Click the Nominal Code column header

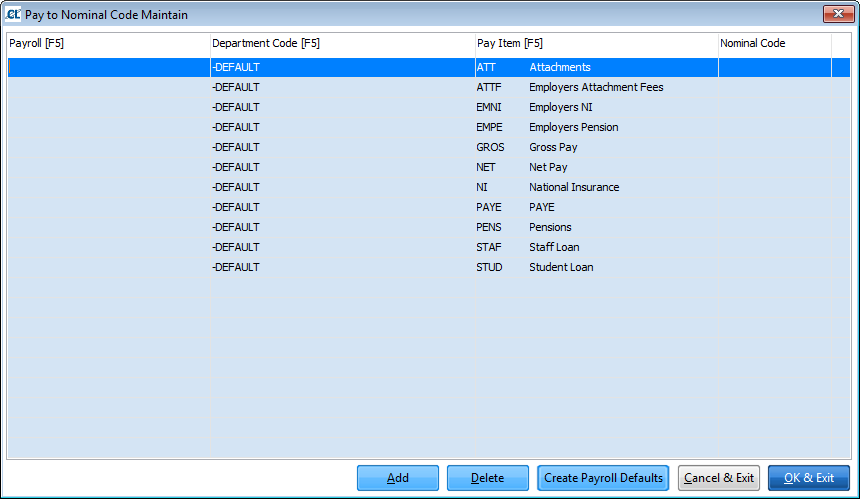(x=774, y=44)
